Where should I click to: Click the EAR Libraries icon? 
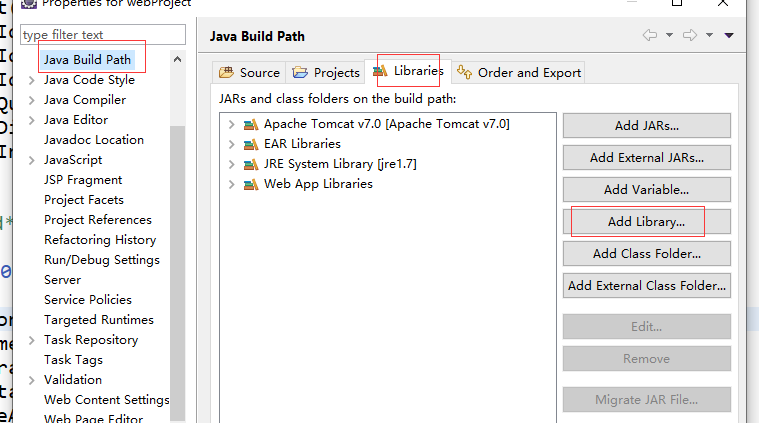point(249,144)
